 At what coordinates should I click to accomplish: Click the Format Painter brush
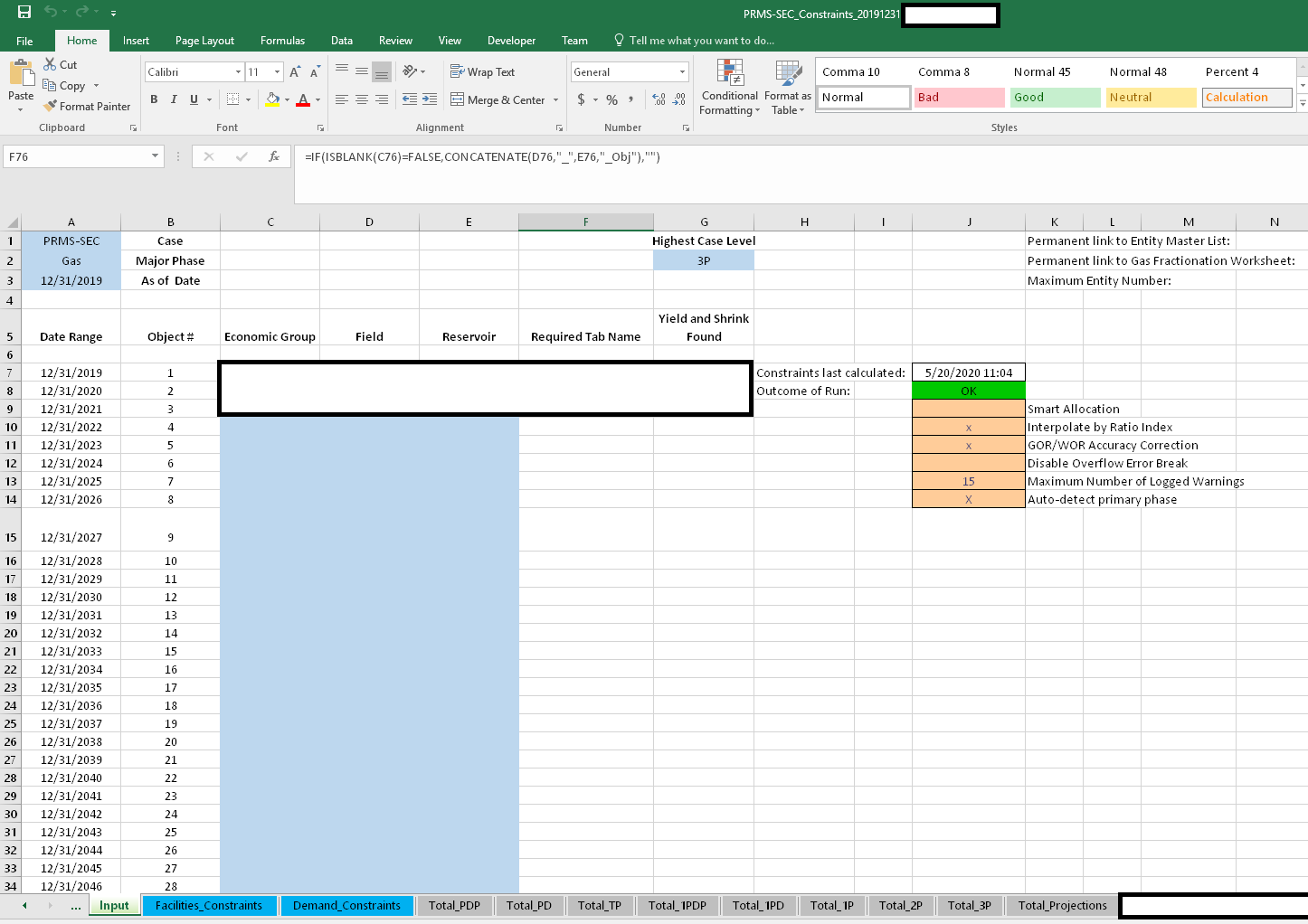(x=51, y=106)
